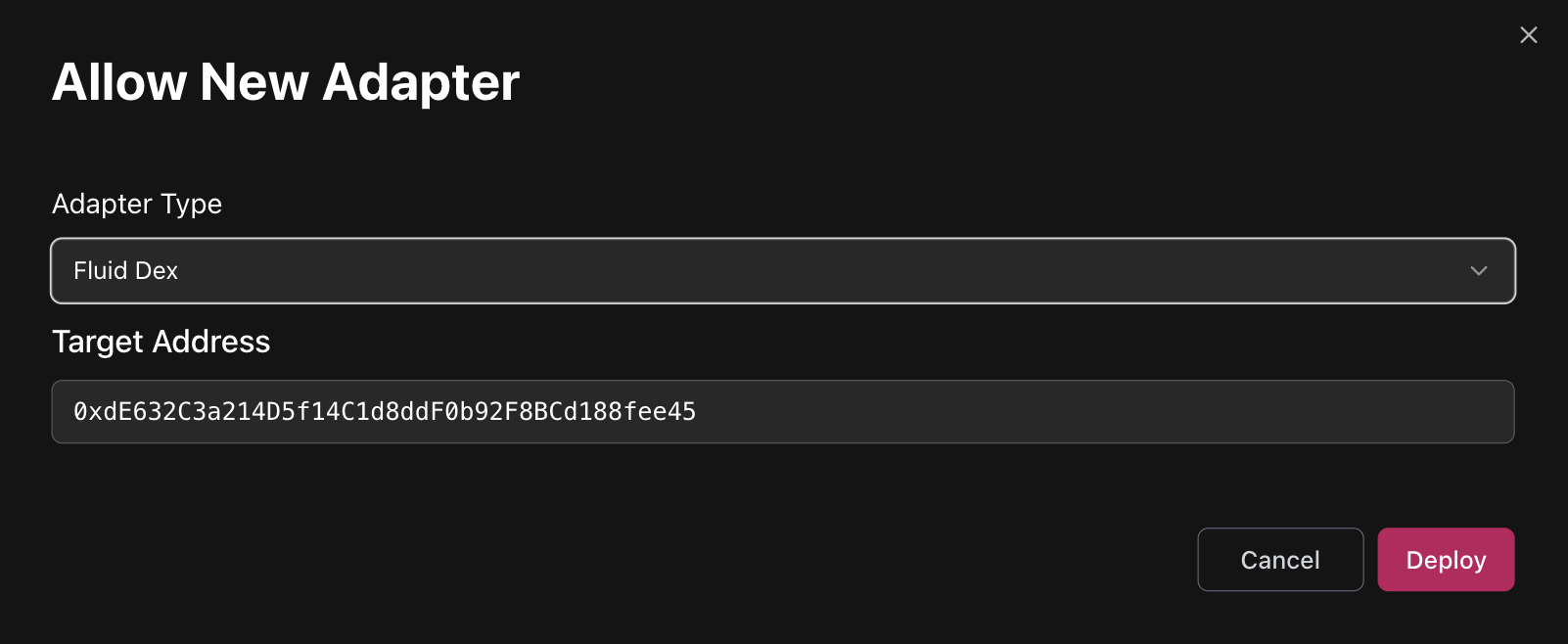1568x644 pixels.
Task: Click the Allow New Adapter heading
Action: coord(285,82)
